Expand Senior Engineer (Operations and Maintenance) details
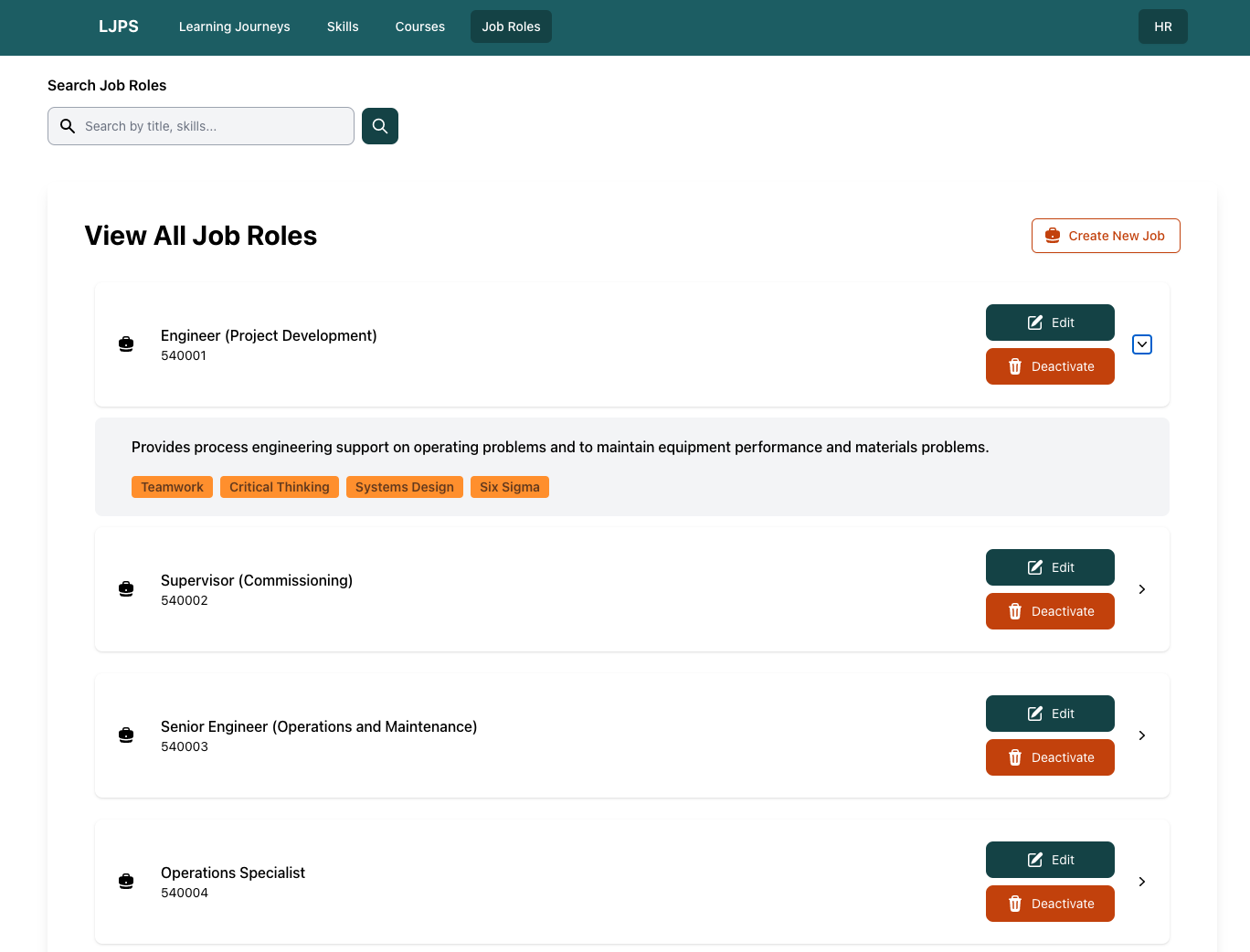Viewport: 1250px width, 952px height. [1142, 735]
